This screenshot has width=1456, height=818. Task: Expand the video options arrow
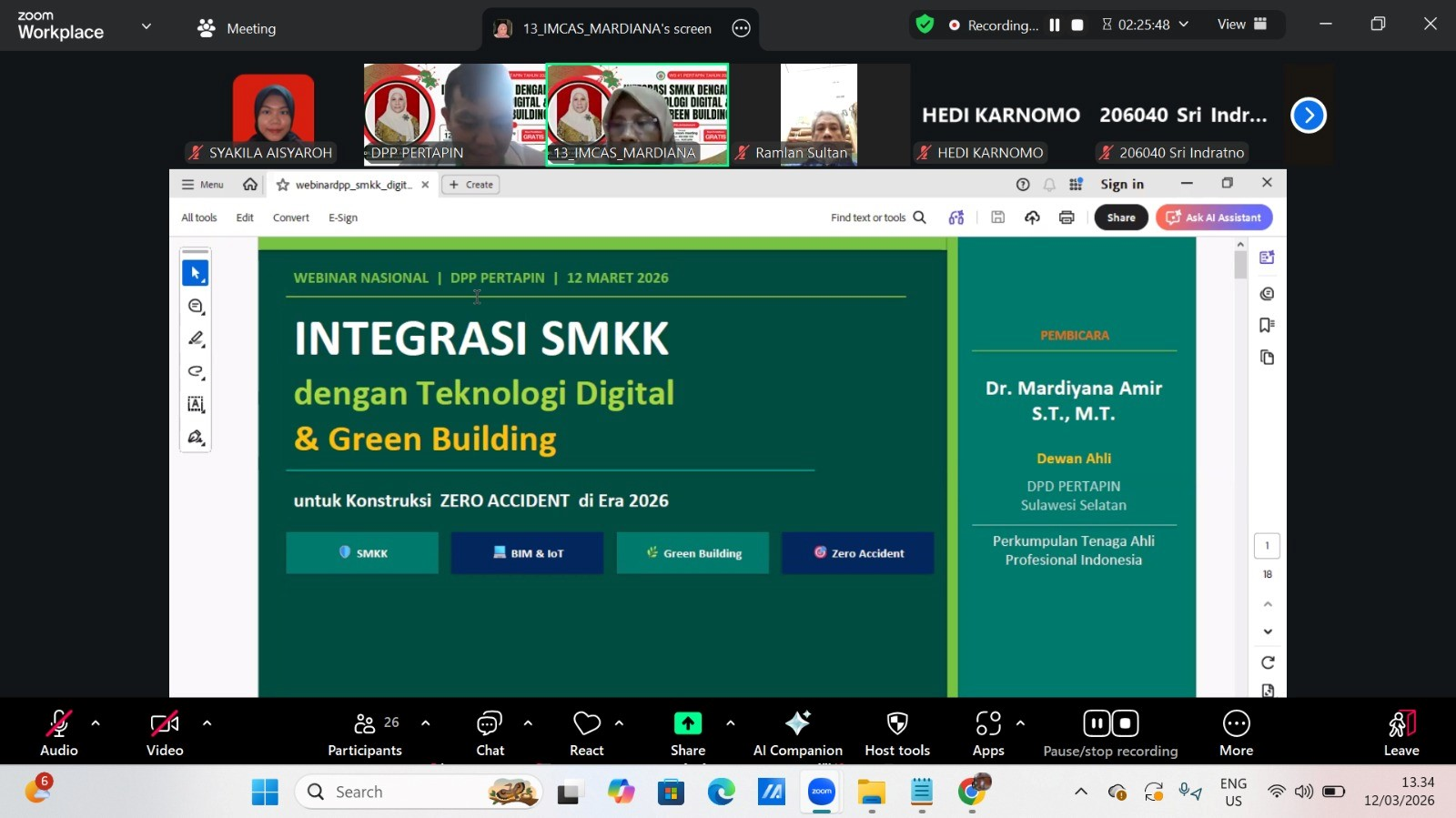tap(207, 723)
